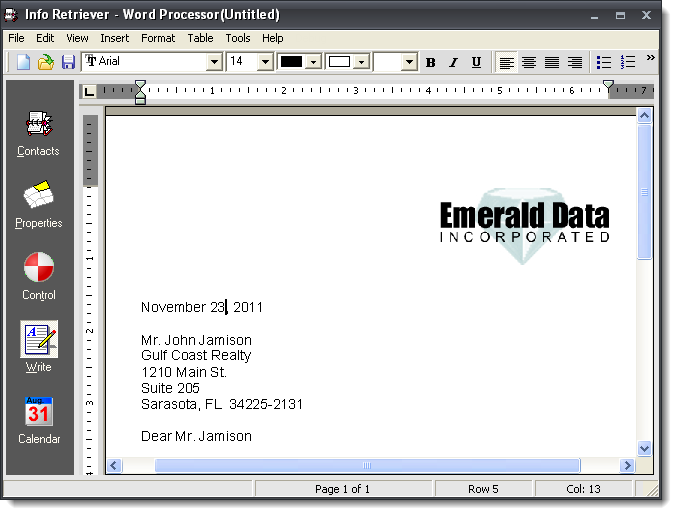Toggle italic formatting

pyautogui.click(x=453, y=62)
